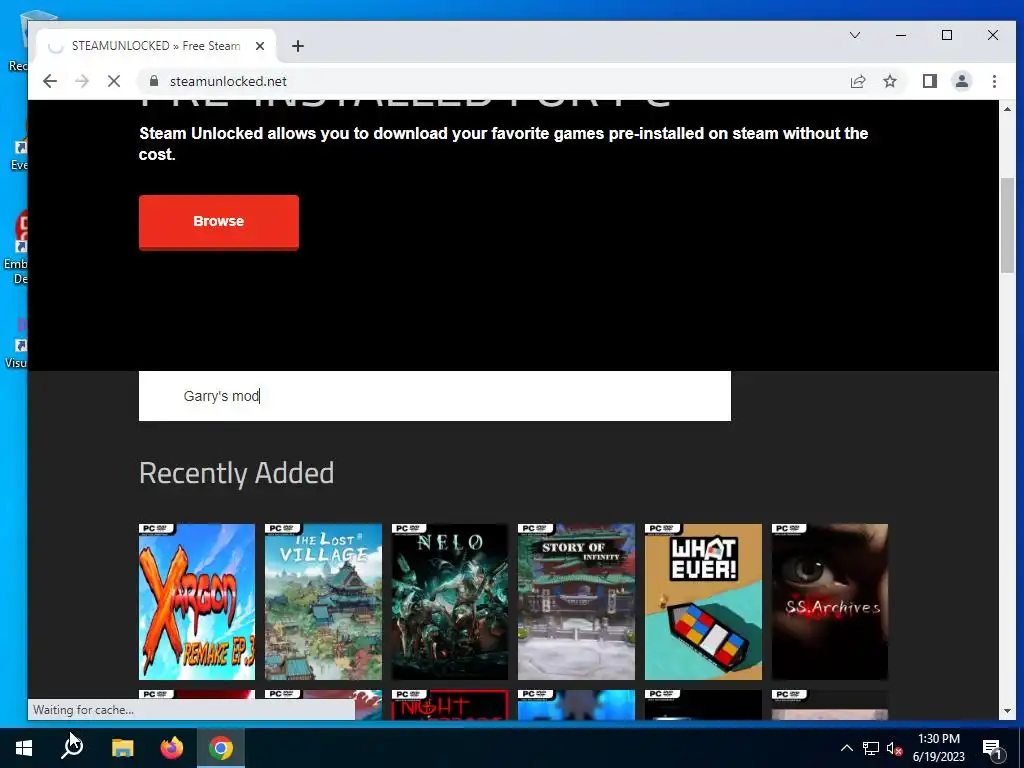Open the taskbar clock and date
1024x768 pixels.
click(938, 748)
